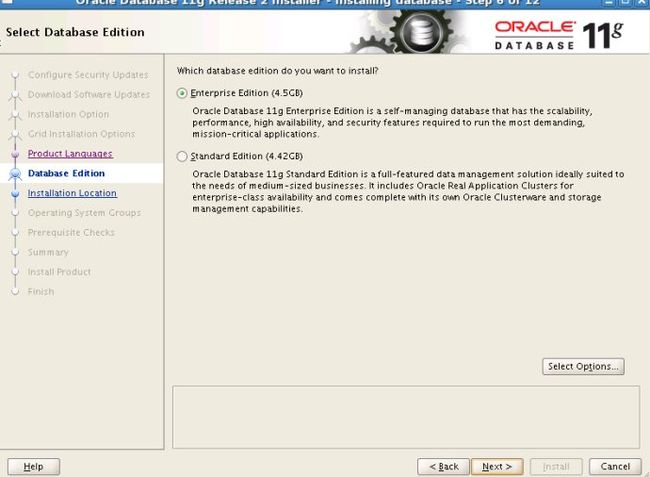Click the Select Database Edition heading
The width and height of the screenshot is (650, 477).
coord(75,32)
